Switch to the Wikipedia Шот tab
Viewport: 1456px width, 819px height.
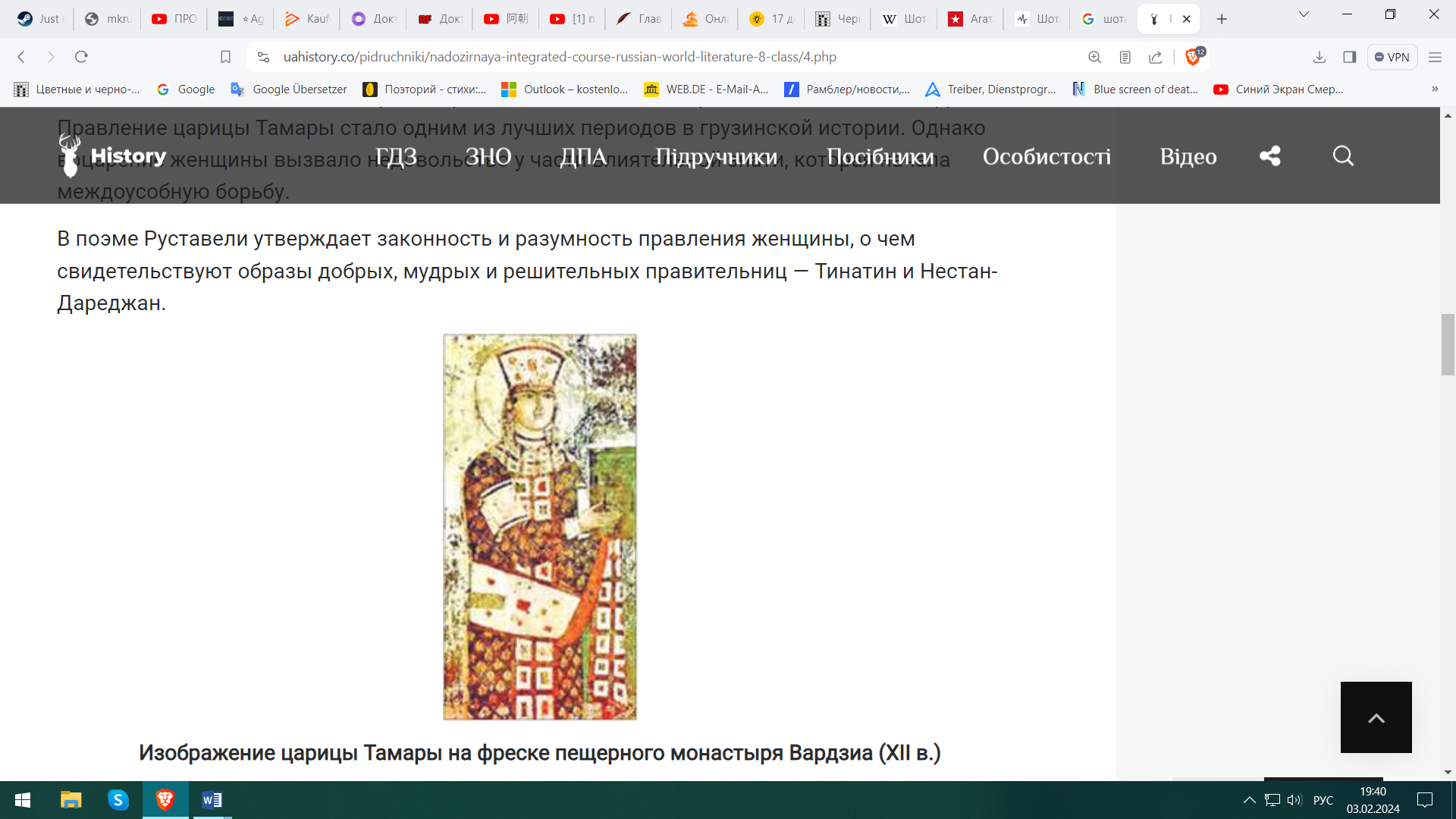(x=903, y=19)
